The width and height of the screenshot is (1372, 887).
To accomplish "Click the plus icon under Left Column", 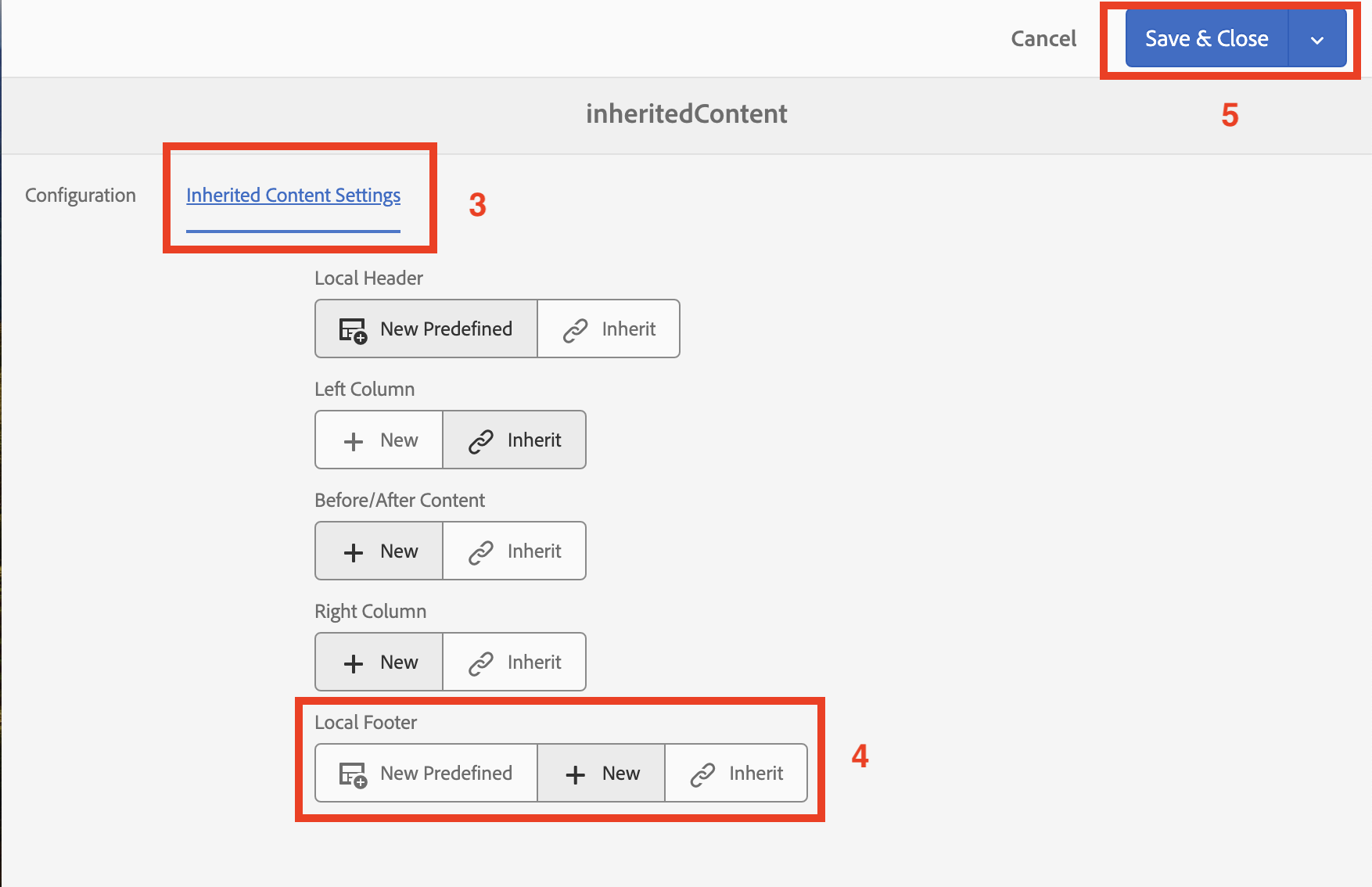I will (x=354, y=441).
